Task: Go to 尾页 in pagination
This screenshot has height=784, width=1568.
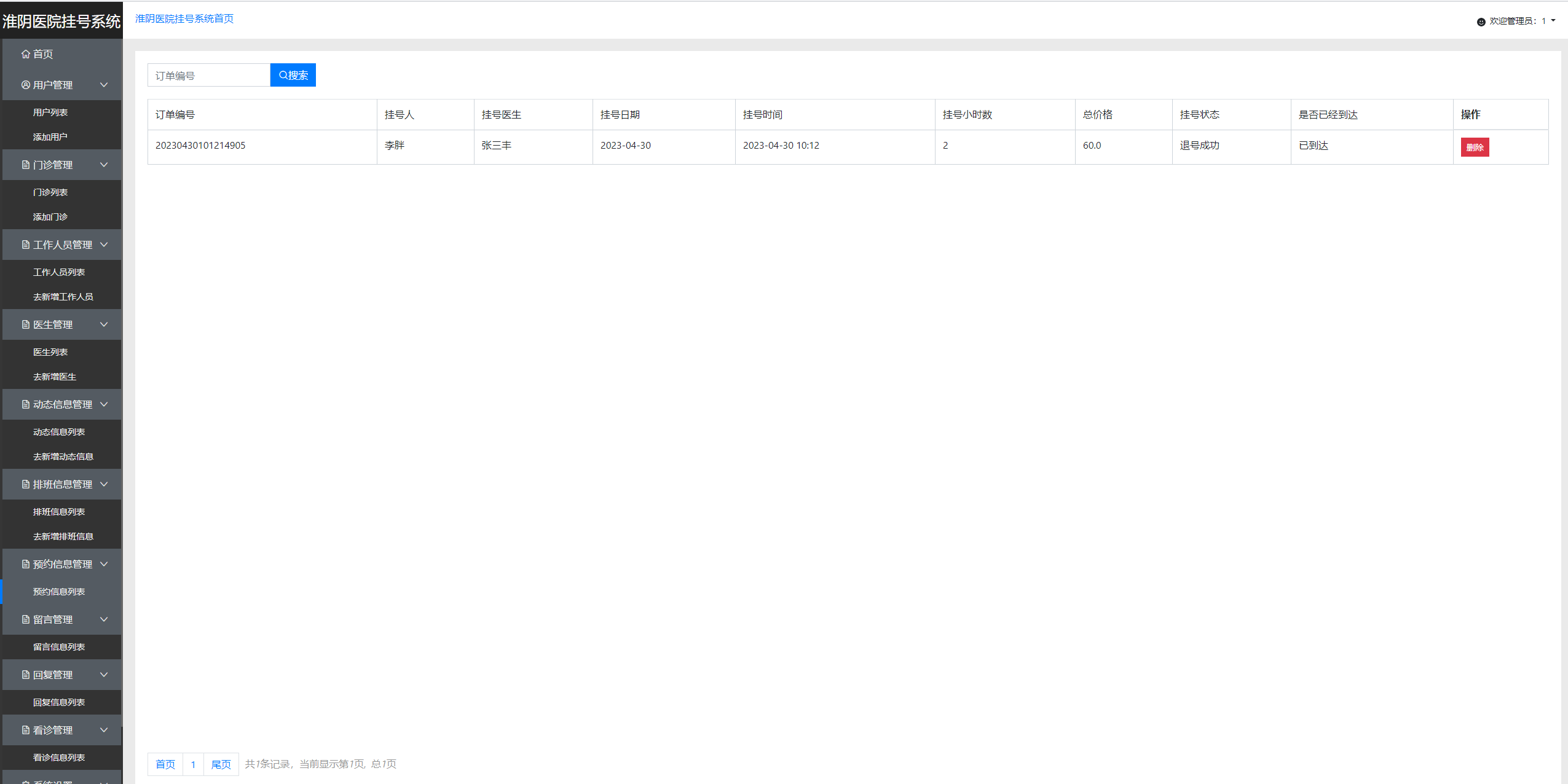Action: click(221, 764)
